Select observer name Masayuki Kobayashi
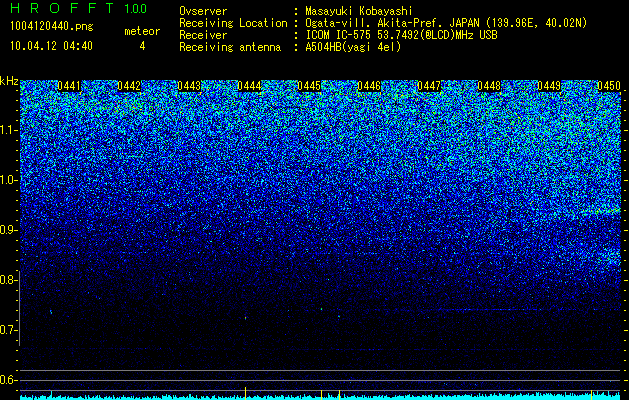Viewport: 629px width, 400px height. point(359,11)
